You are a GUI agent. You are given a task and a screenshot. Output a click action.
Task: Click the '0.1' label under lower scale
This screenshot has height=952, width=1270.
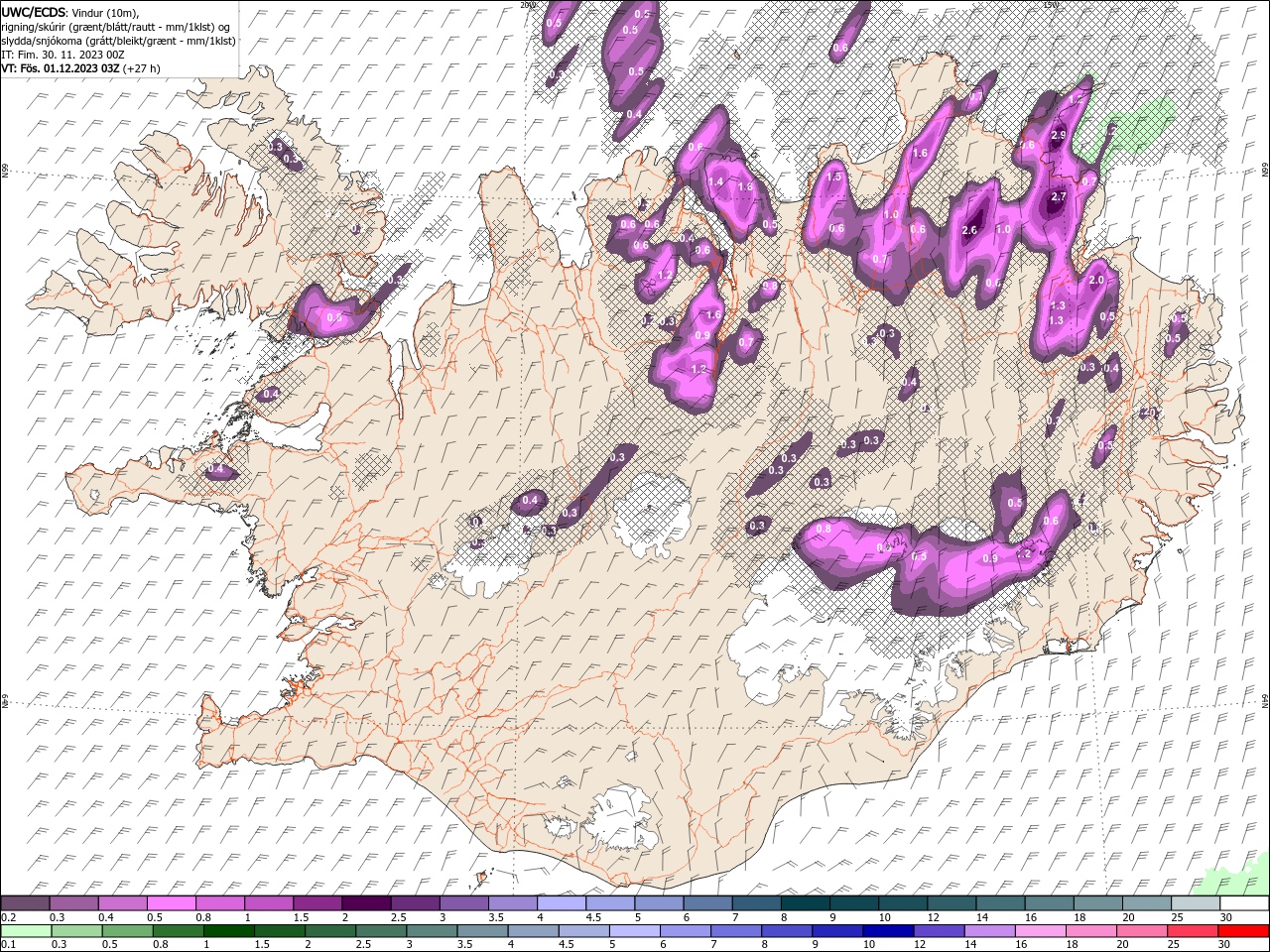[x=8, y=945]
